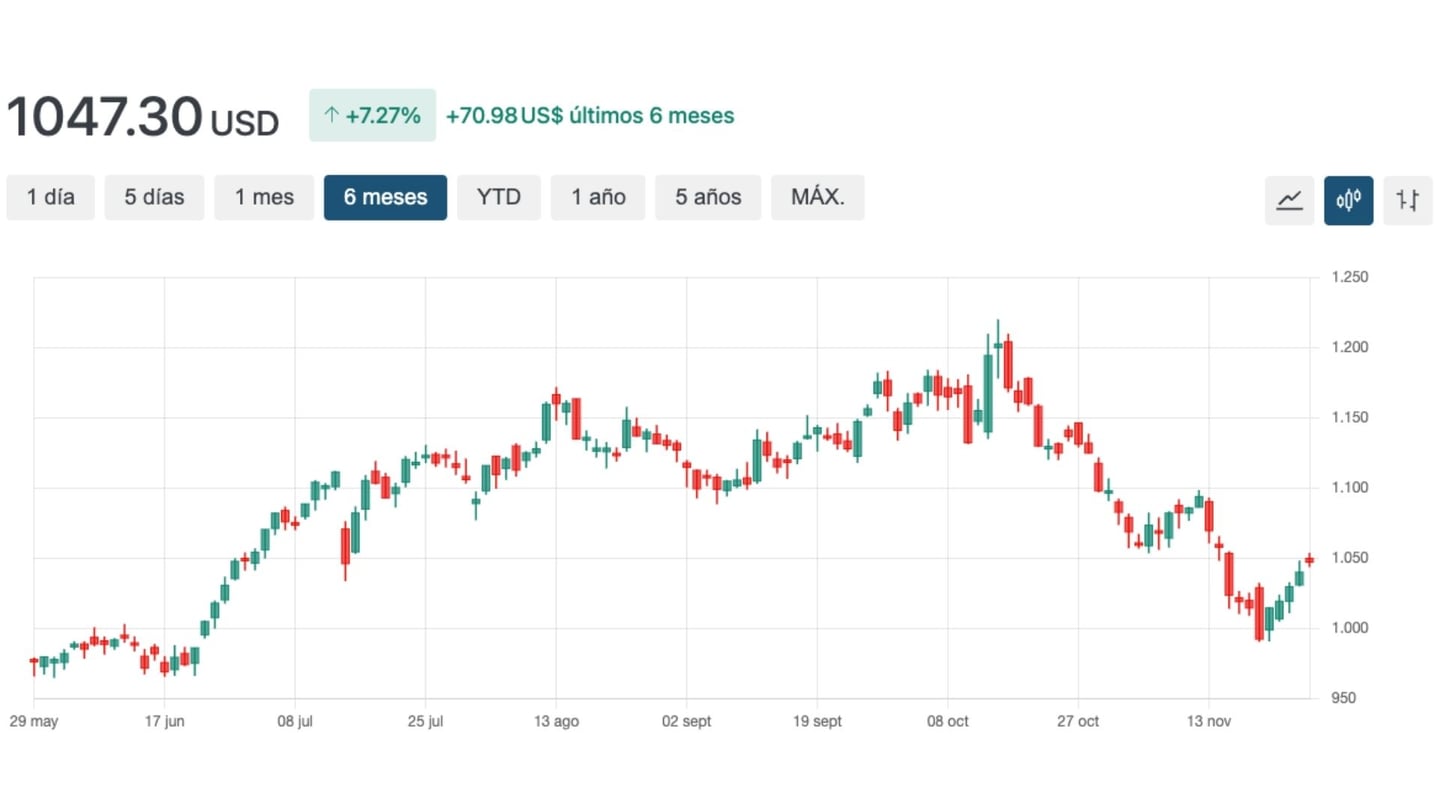
Task: Select the candlestick chart type icon
Action: pyautogui.click(x=1348, y=200)
